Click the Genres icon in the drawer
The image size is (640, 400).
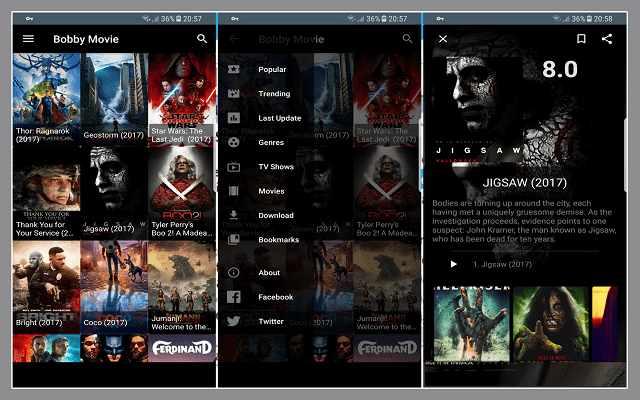click(x=234, y=142)
